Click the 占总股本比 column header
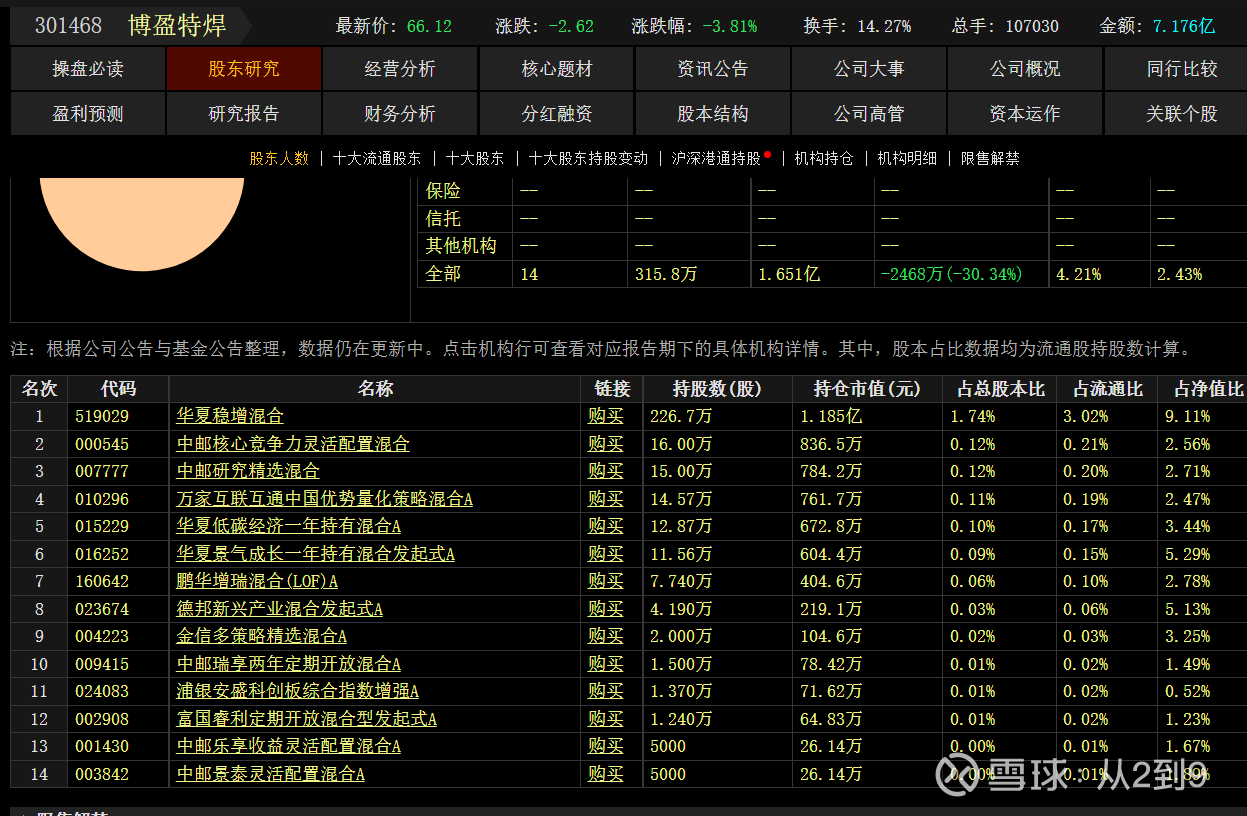This screenshot has height=816, width=1247. 1001,389
